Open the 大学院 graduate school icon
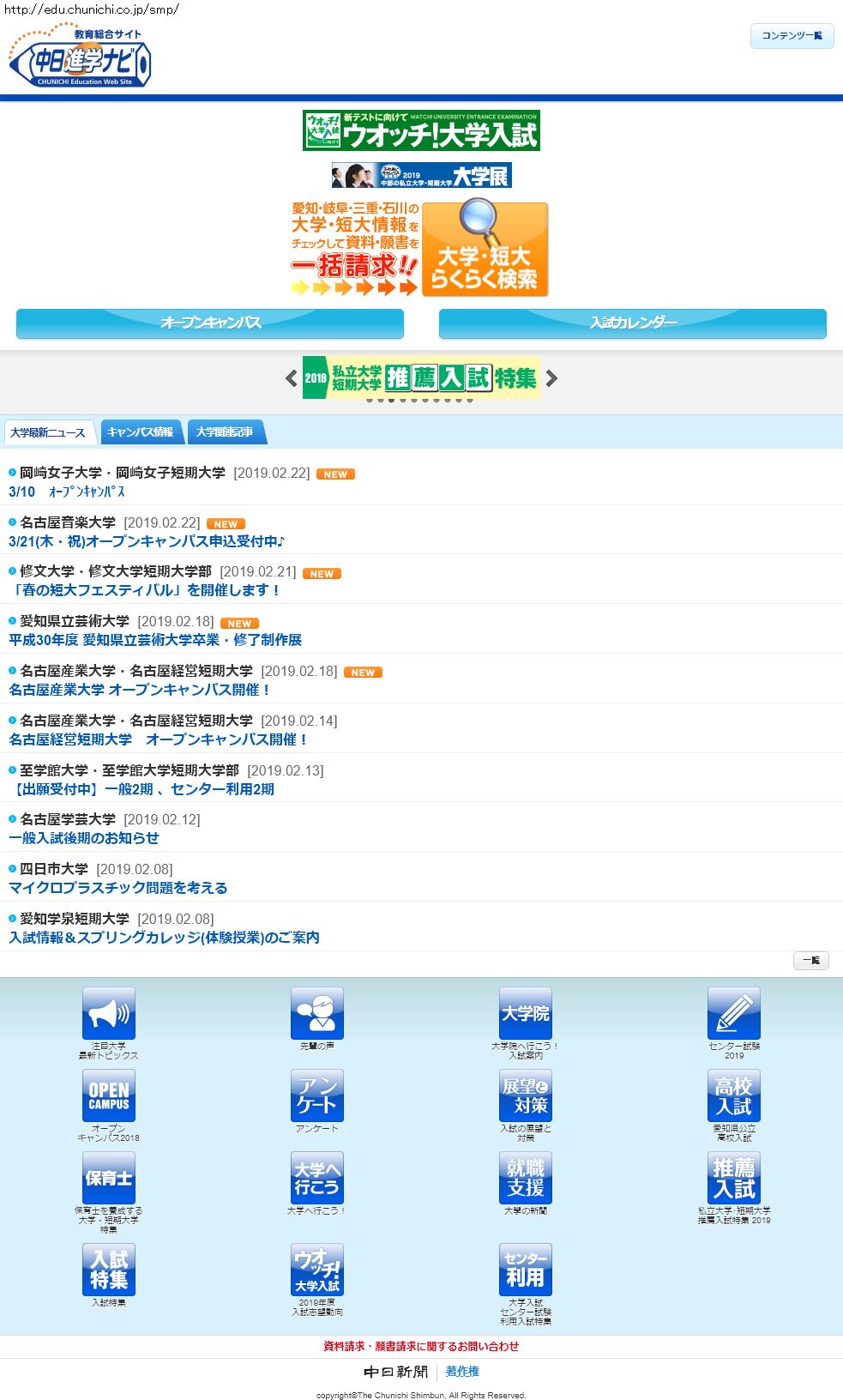 [x=525, y=1013]
